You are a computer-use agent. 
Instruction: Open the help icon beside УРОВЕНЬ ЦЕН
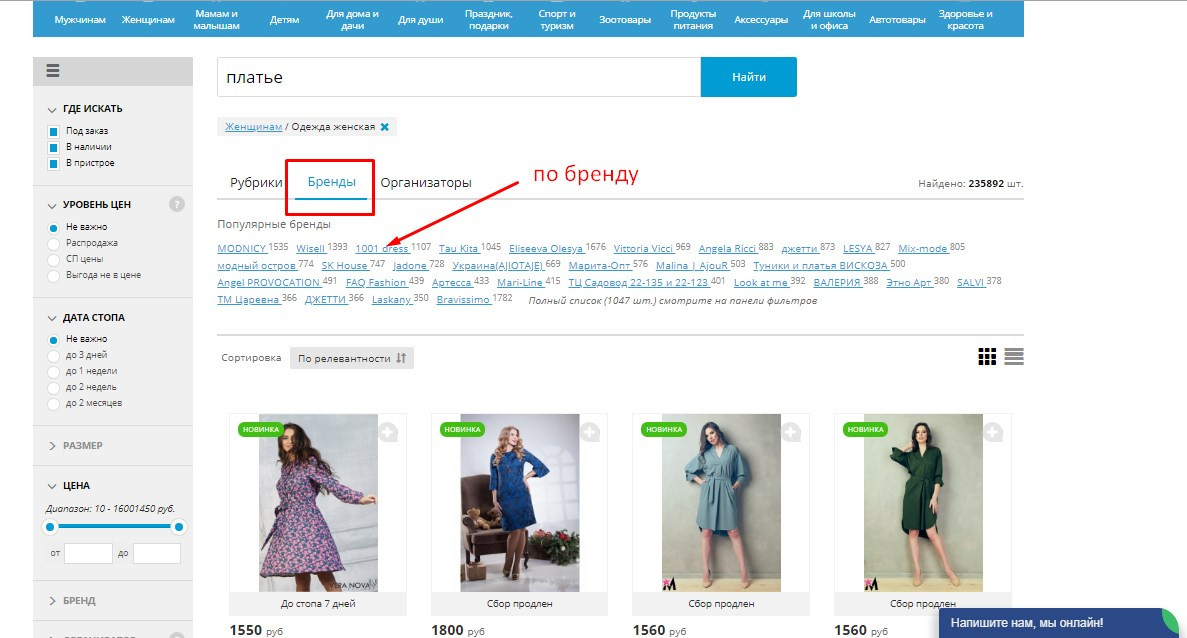176,204
